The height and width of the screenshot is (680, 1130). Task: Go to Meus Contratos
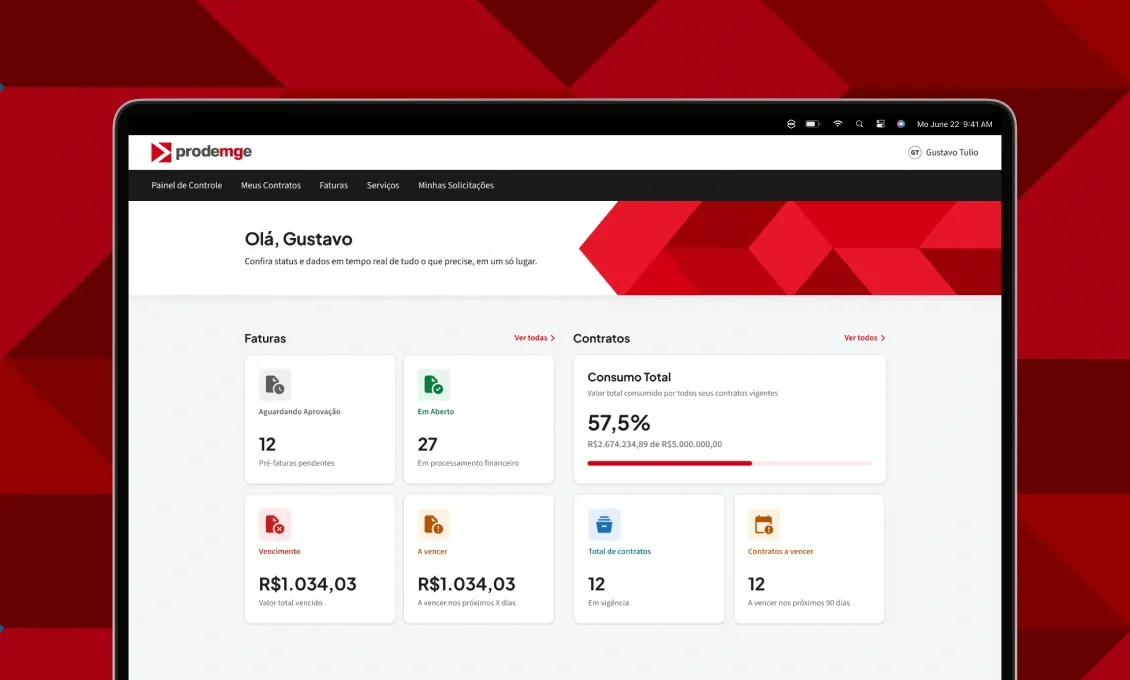[x=271, y=185]
